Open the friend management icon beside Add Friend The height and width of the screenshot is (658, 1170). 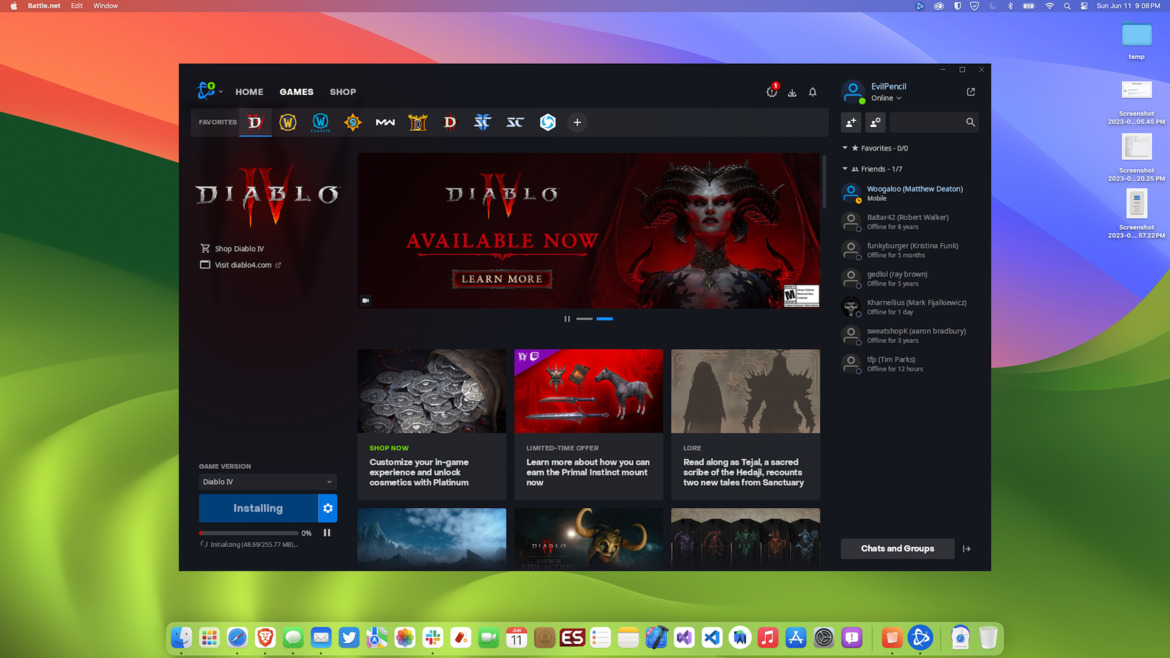pyautogui.click(x=875, y=122)
